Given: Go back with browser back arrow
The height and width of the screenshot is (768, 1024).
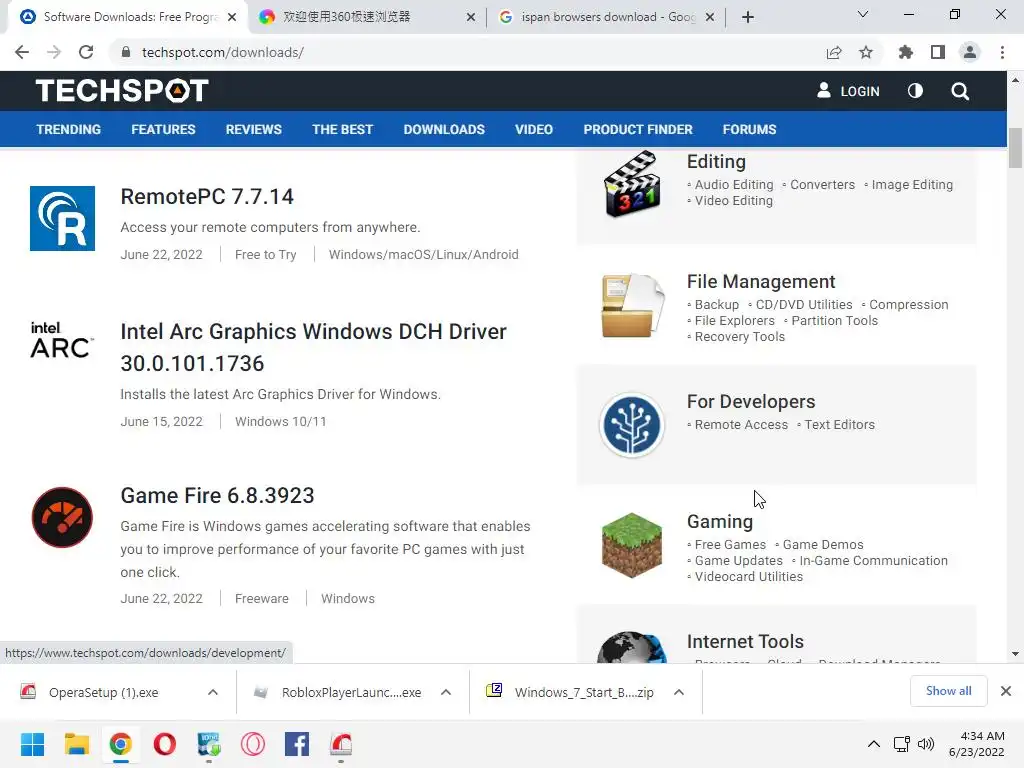Looking at the screenshot, I should coord(22,52).
